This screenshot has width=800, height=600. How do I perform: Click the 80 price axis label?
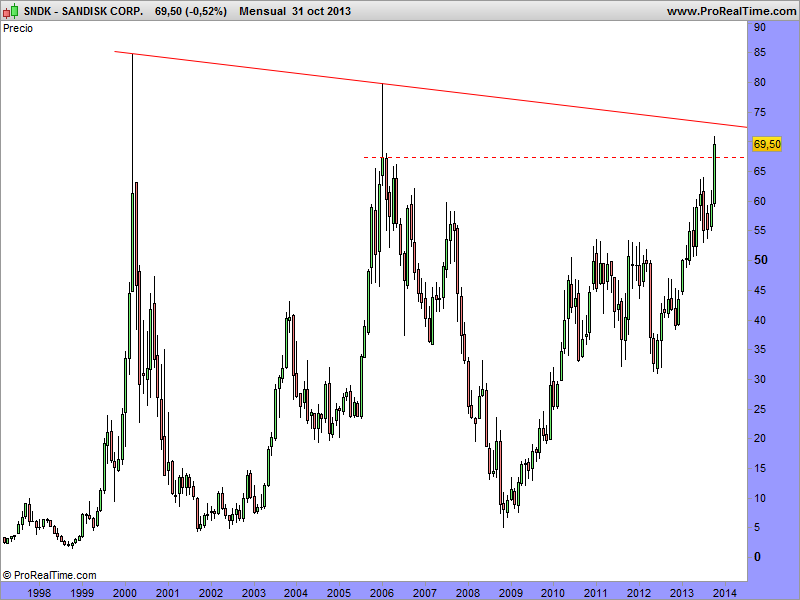[760, 82]
